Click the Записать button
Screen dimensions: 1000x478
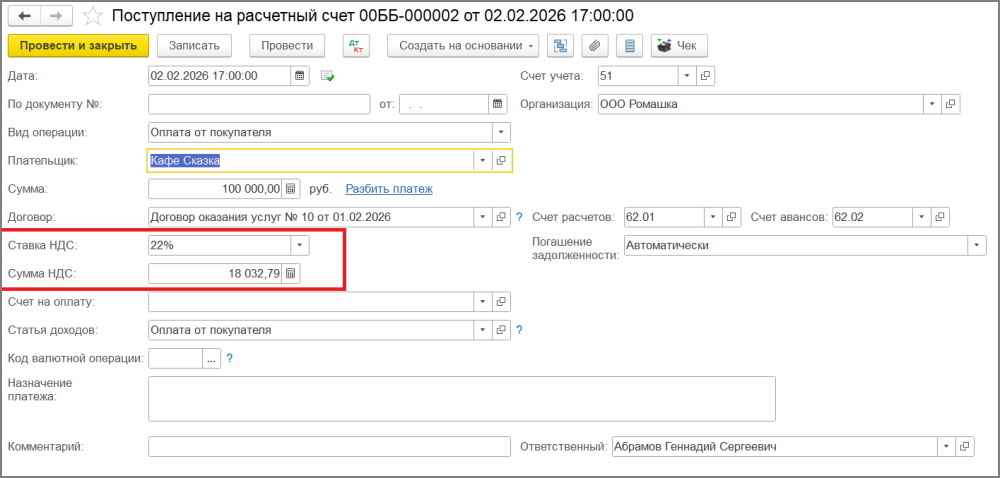pyautogui.click(x=195, y=46)
